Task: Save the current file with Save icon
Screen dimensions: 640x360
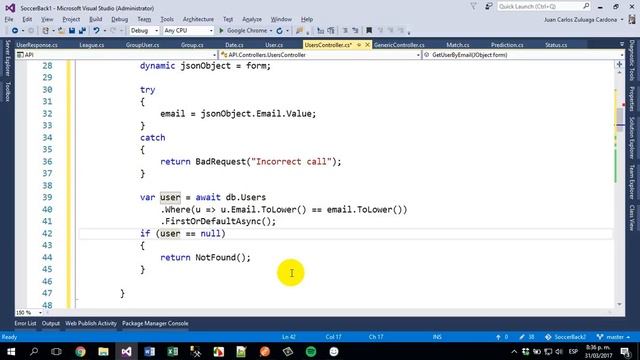Action: coord(72,31)
